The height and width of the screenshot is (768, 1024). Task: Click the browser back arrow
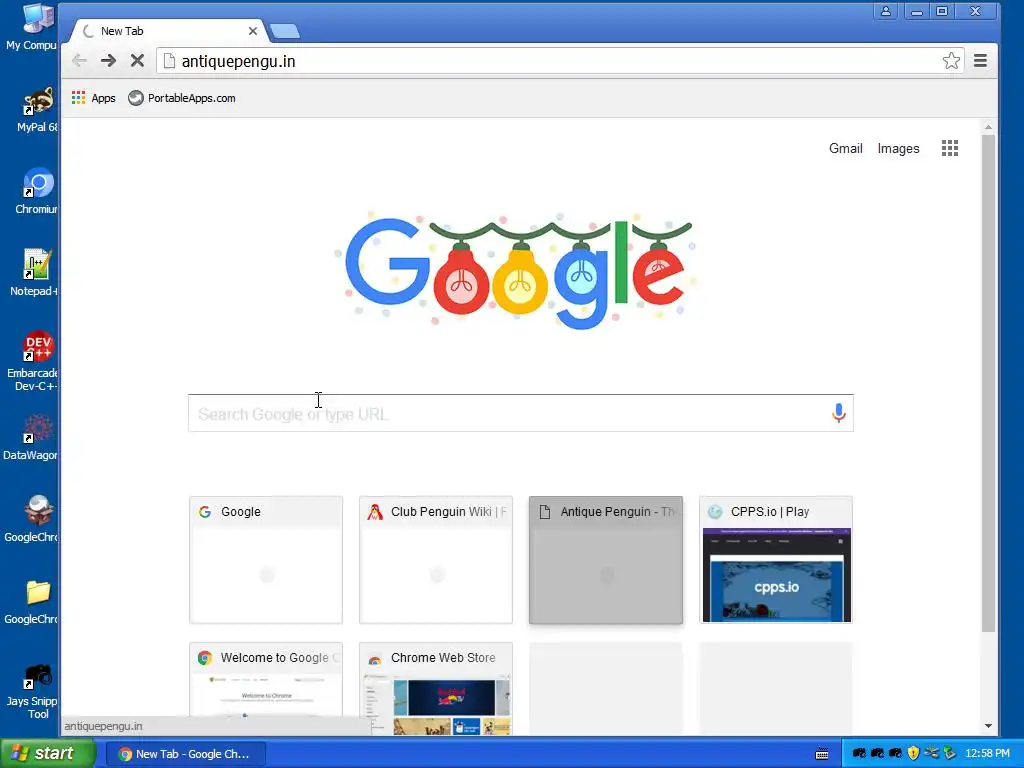(x=79, y=61)
